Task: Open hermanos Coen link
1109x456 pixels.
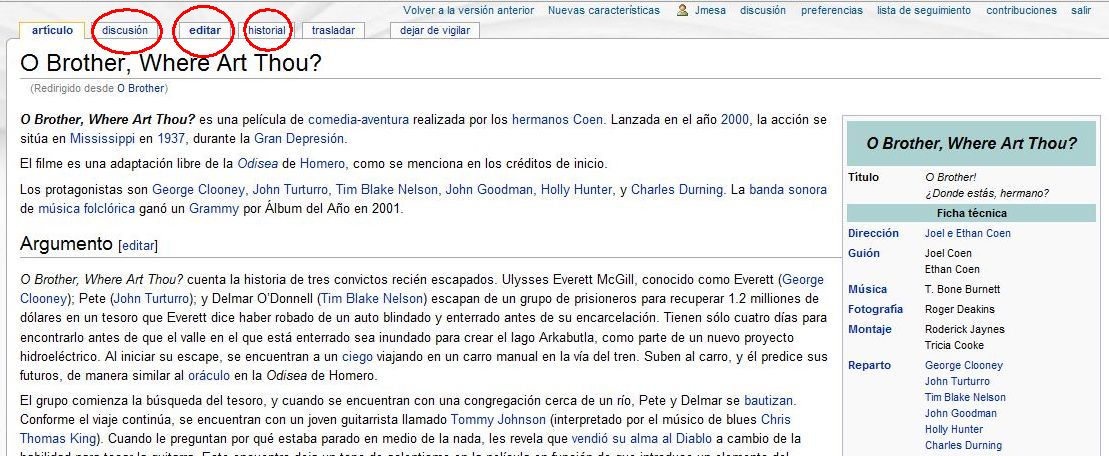Action: (x=557, y=119)
